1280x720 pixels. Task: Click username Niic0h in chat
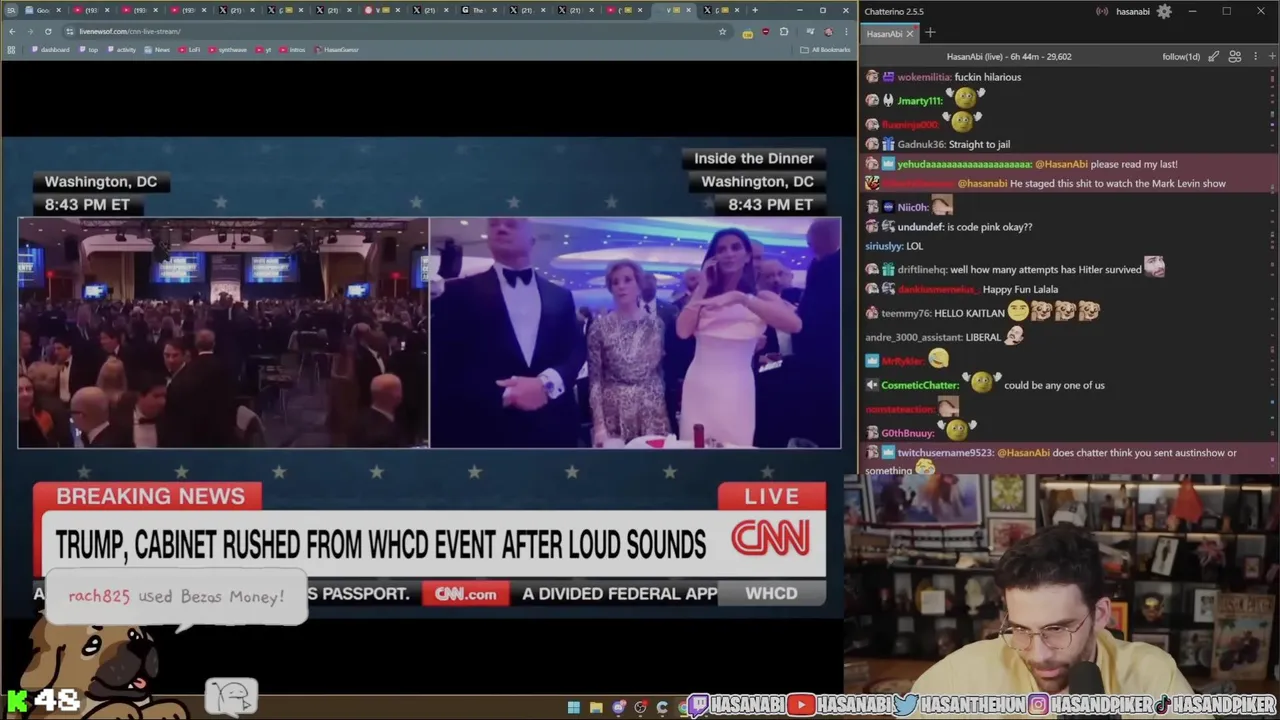(x=912, y=208)
